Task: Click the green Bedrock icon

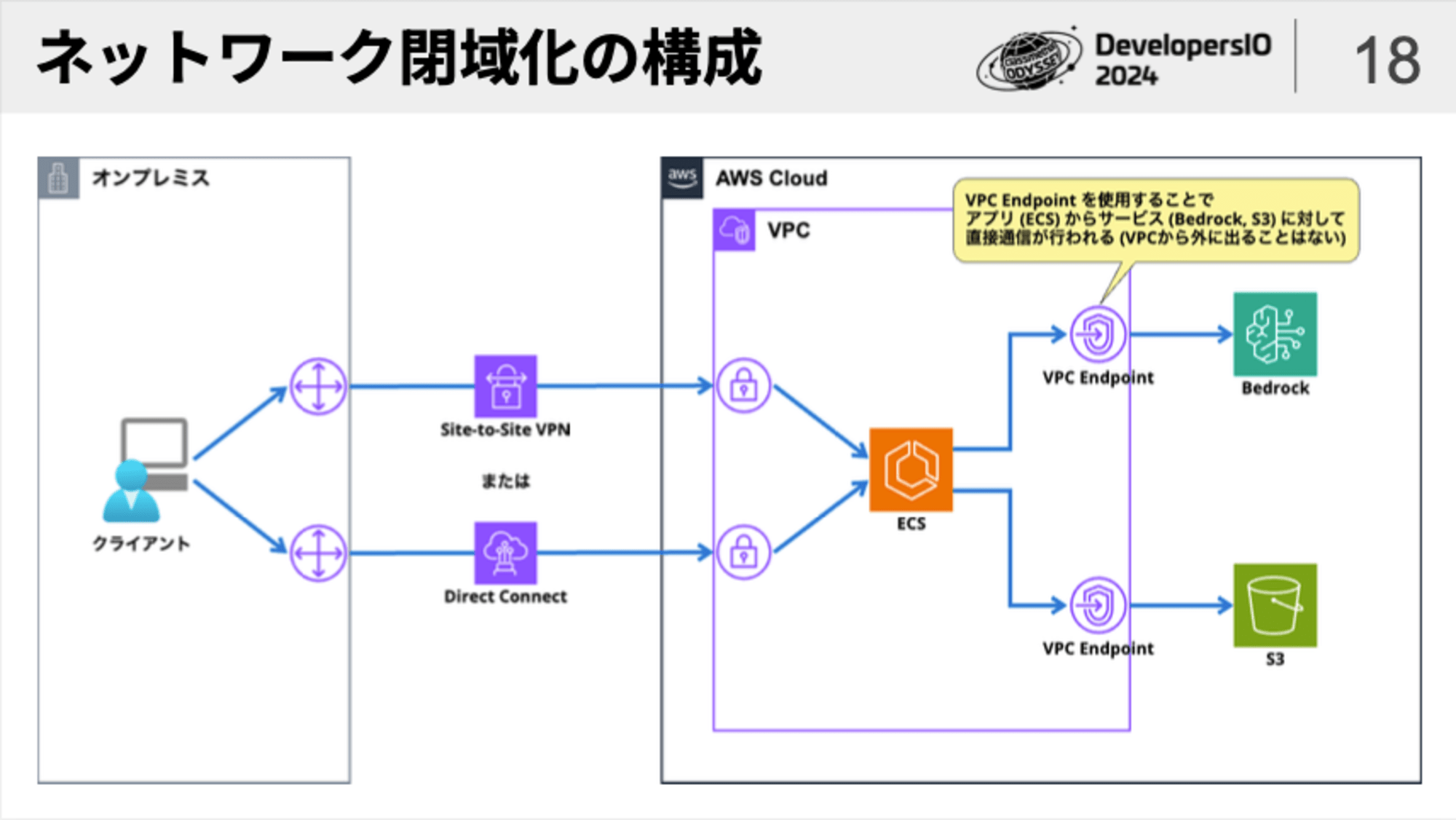Action: coord(1275,334)
